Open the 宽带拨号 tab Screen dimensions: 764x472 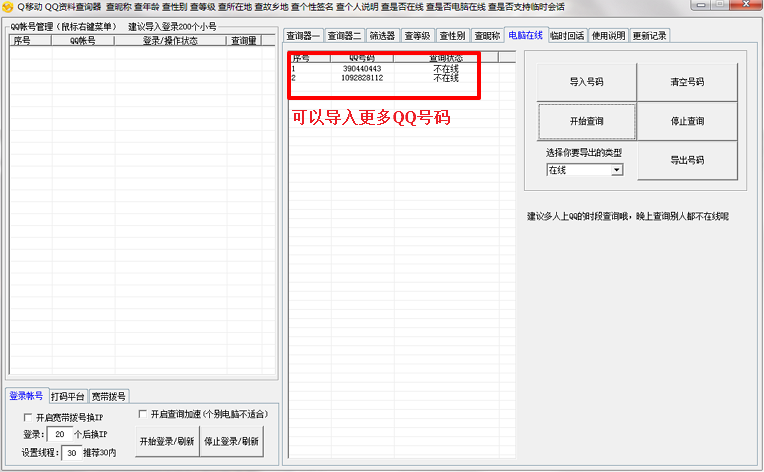coord(109,396)
